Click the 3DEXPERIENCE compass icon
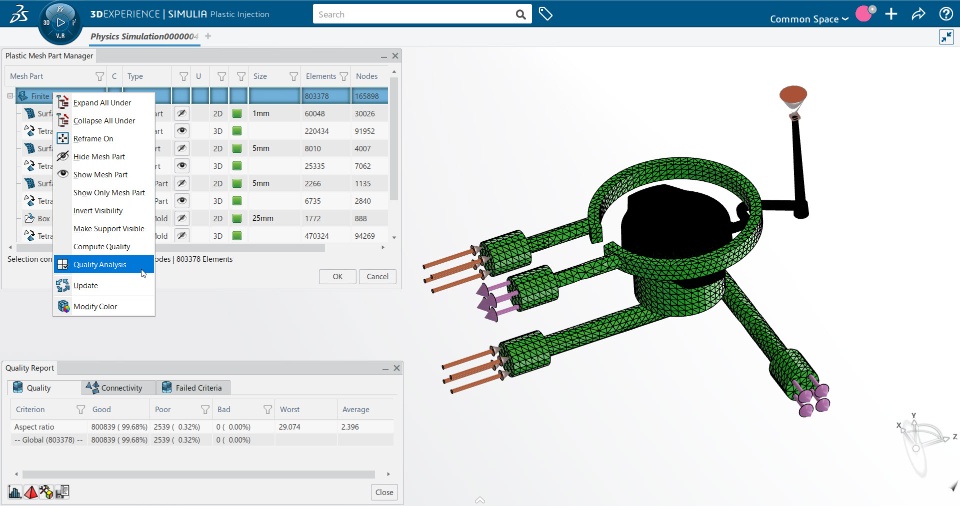The height and width of the screenshot is (506, 960). [61, 21]
